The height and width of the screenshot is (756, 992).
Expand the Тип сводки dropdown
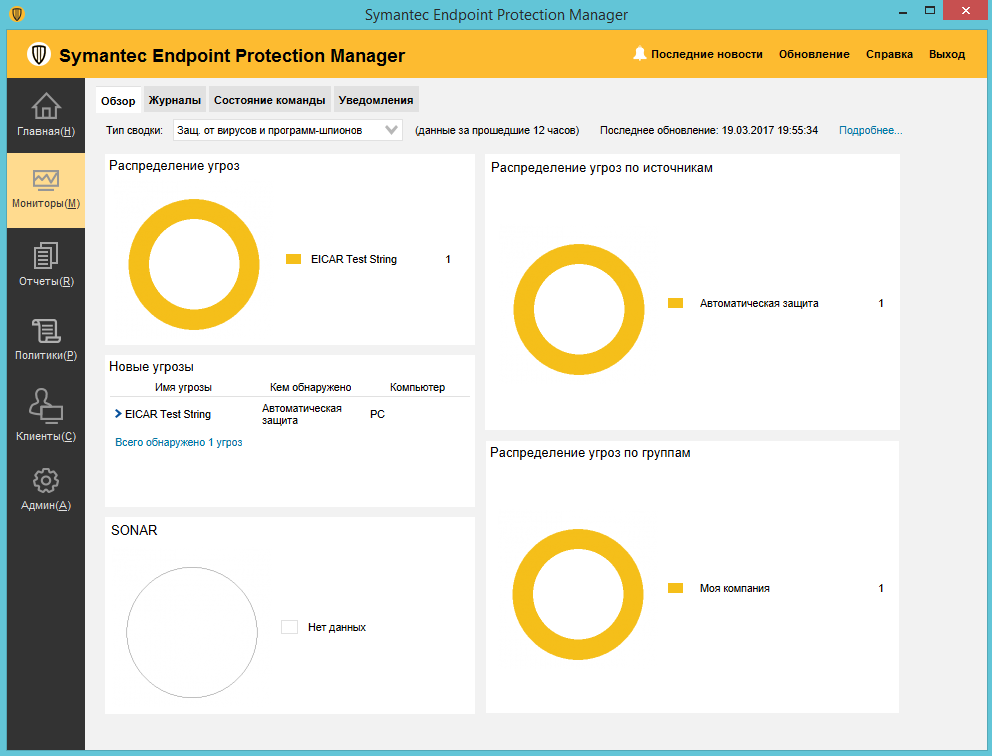tap(392, 130)
